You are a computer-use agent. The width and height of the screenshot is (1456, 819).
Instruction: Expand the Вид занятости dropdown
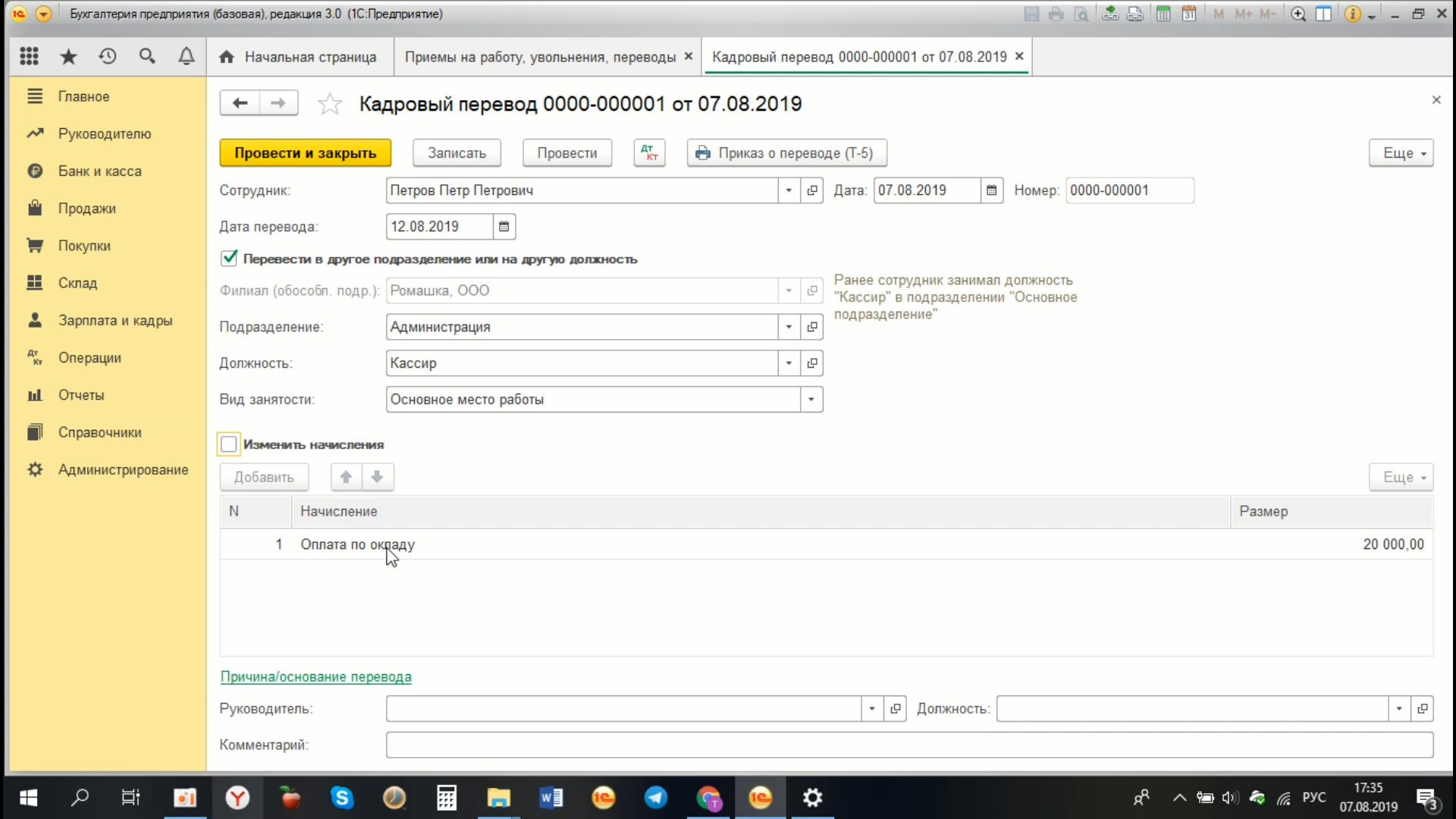pos(811,400)
